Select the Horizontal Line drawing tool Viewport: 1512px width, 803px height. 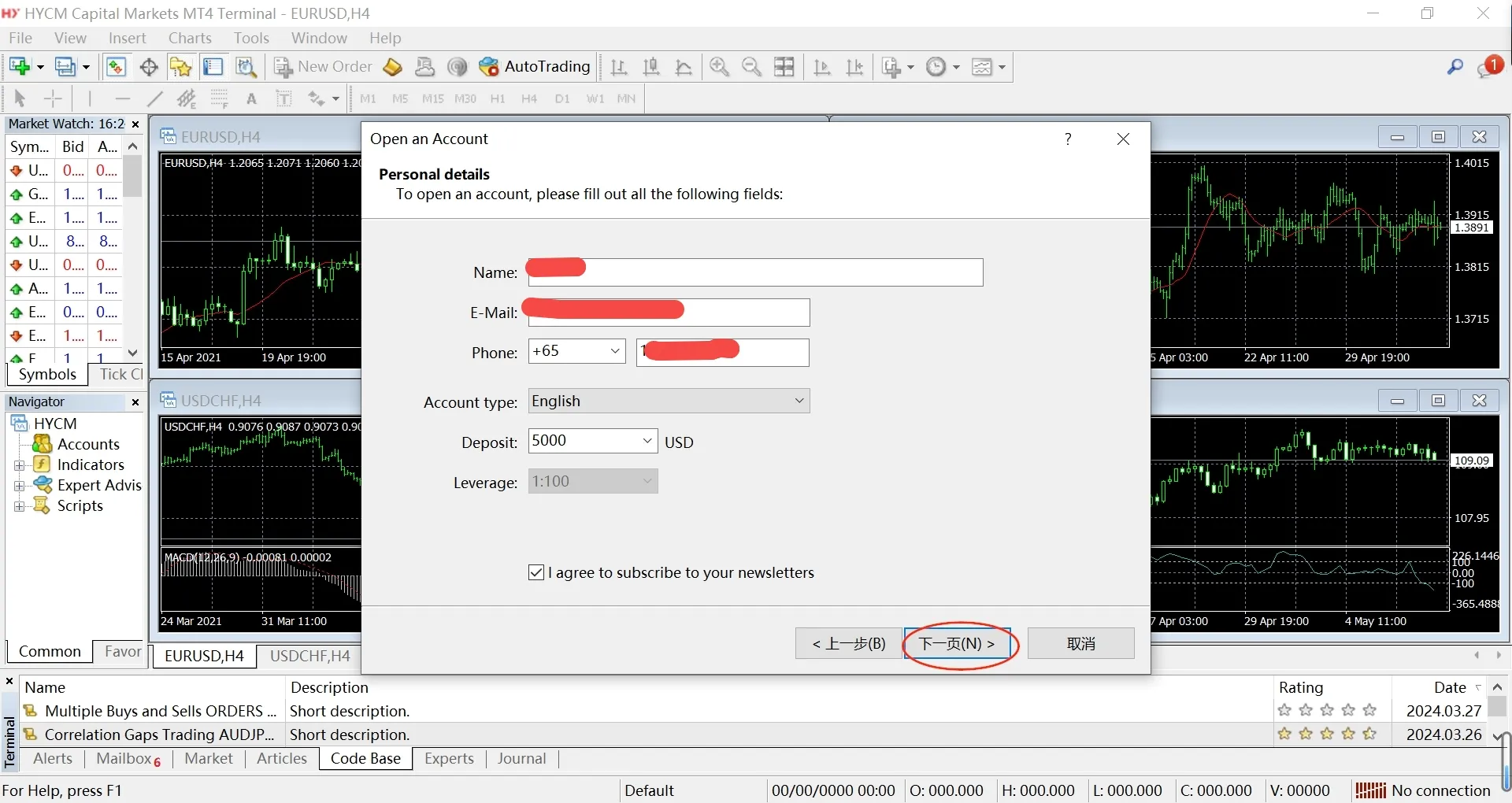[x=122, y=98]
